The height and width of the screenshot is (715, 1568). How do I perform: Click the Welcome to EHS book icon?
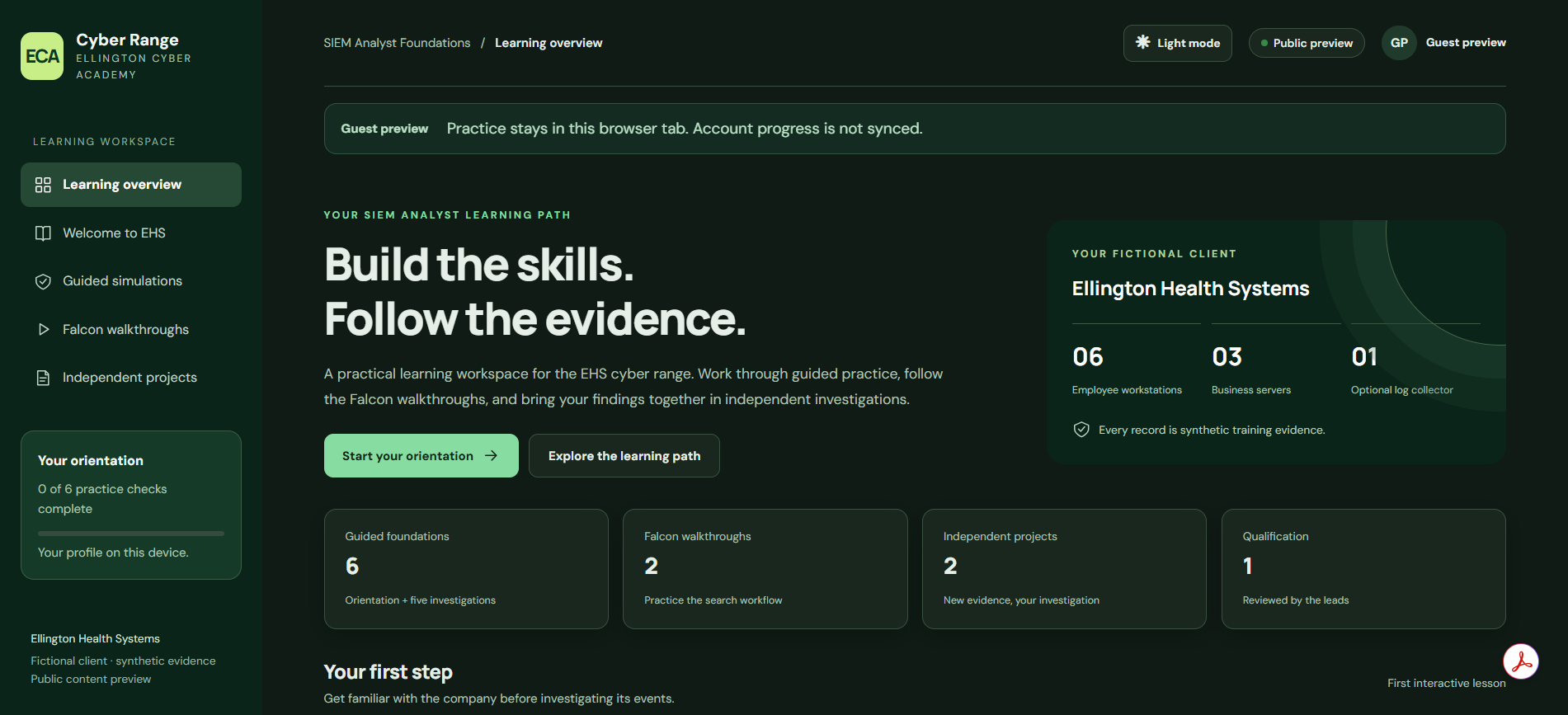(43, 233)
